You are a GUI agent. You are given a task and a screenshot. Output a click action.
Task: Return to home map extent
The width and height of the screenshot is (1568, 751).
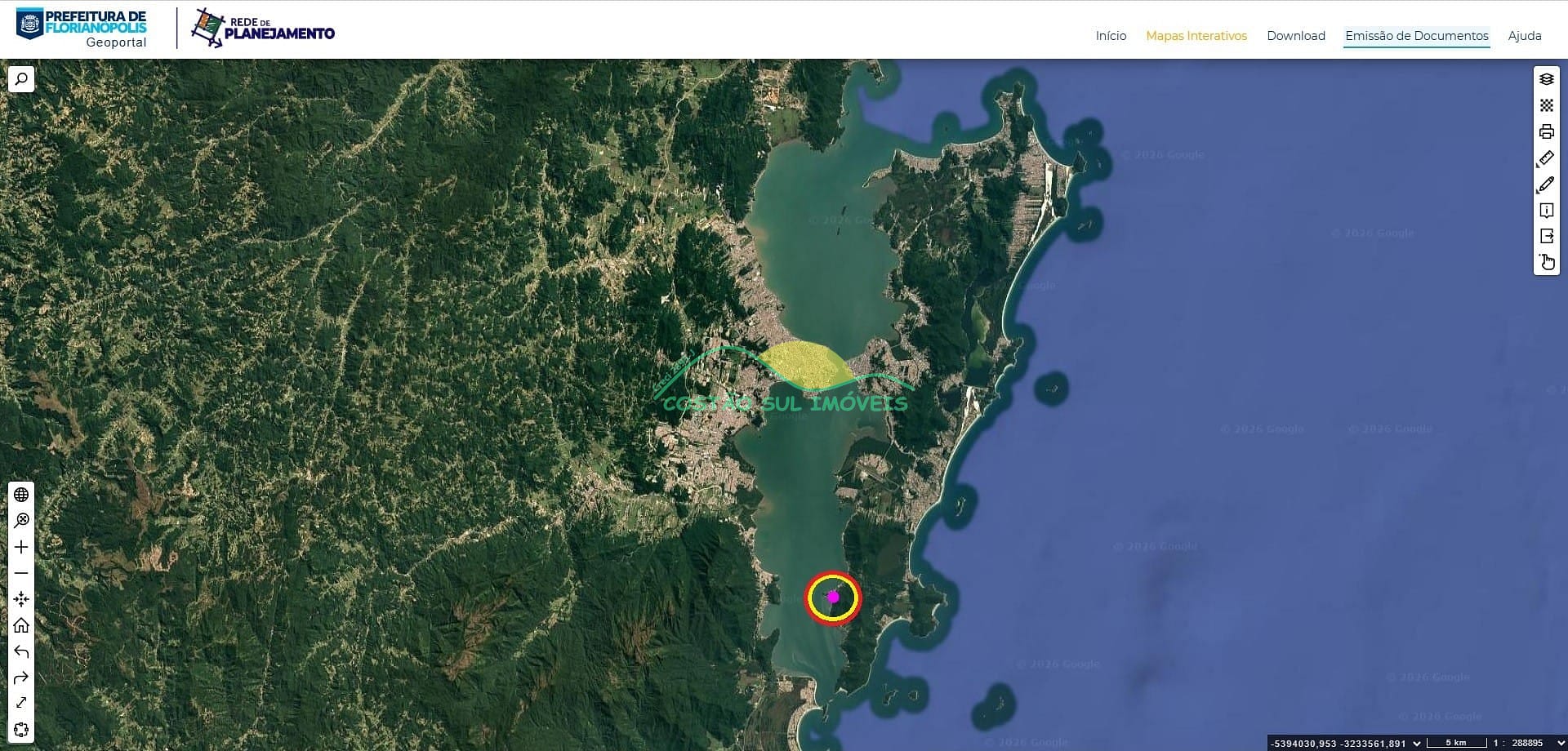pos(21,625)
